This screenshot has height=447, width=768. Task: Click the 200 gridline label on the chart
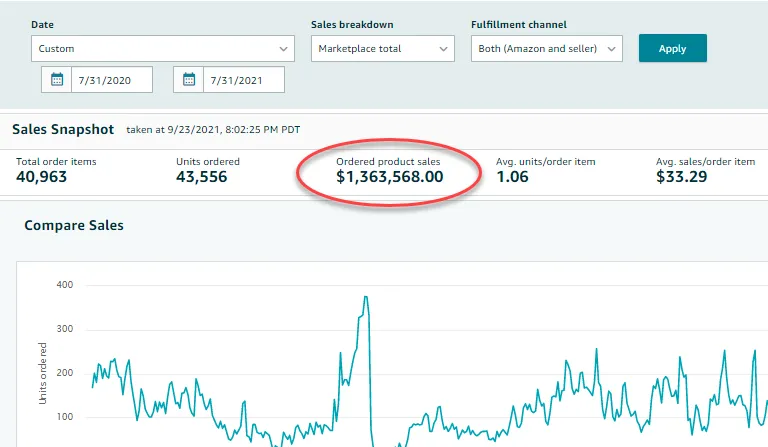click(65, 372)
